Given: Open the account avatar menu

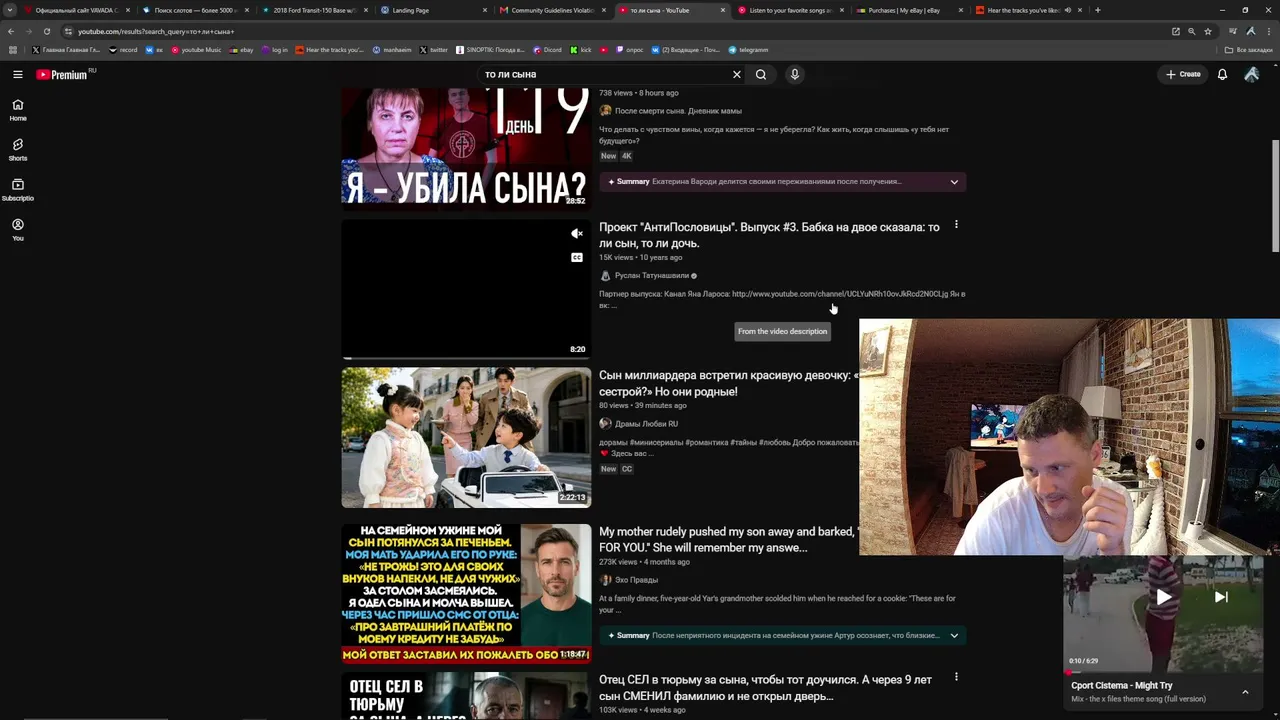Looking at the screenshot, I should (1251, 74).
